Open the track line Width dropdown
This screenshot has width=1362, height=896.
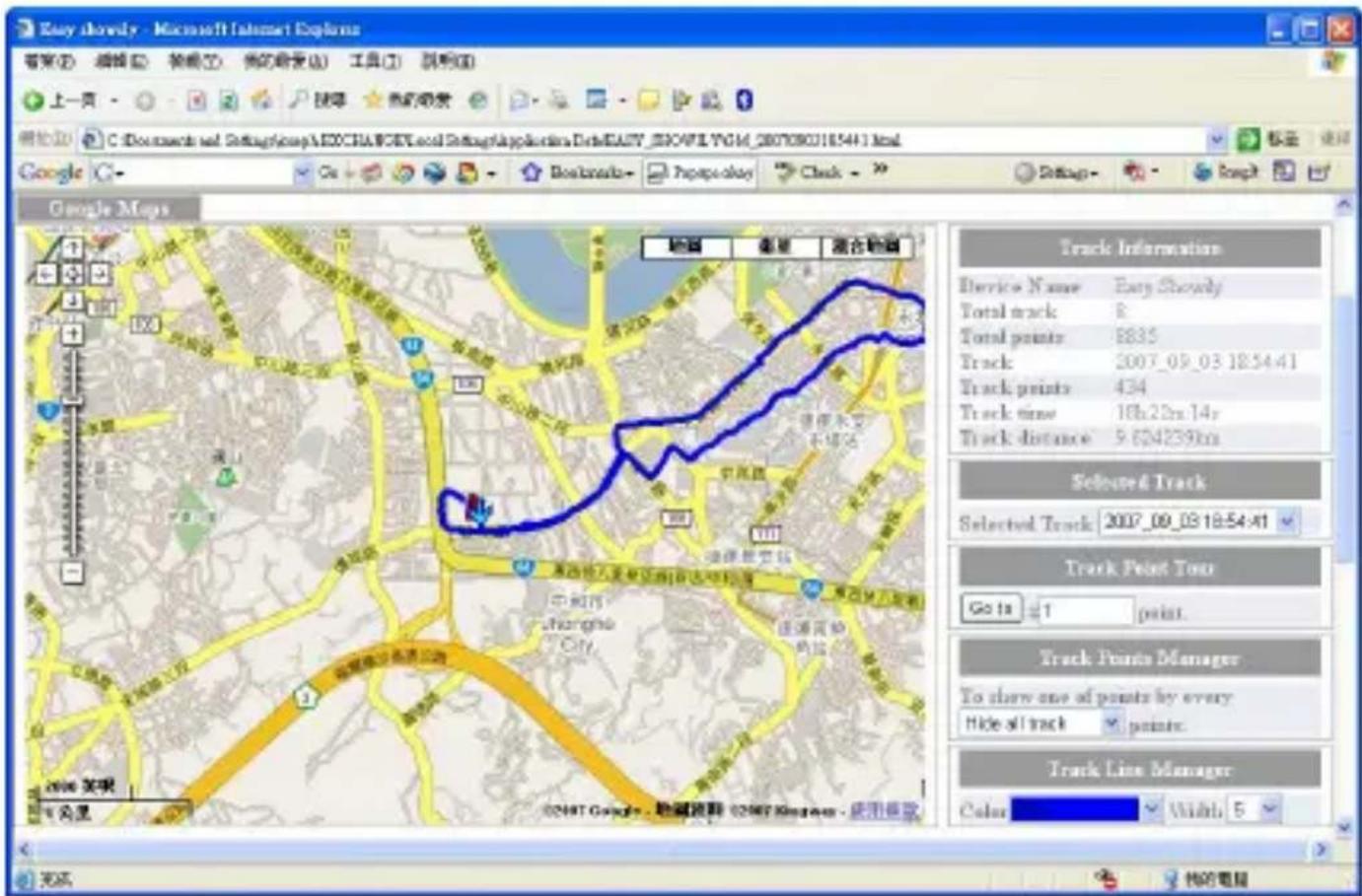point(1270,810)
